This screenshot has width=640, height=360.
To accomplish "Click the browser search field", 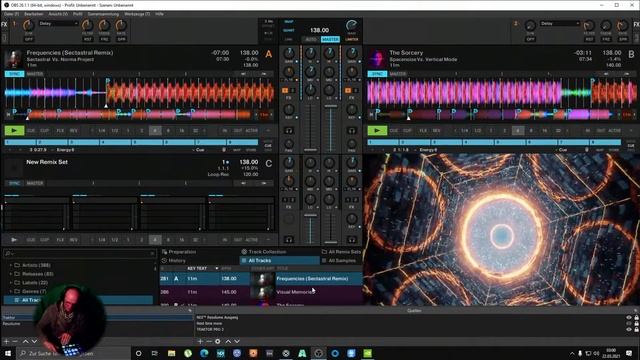I will point(80,253).
